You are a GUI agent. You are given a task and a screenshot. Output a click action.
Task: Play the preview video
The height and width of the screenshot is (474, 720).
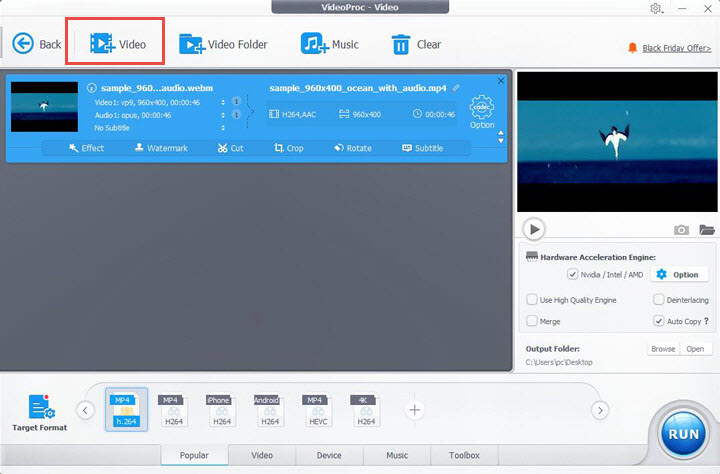pos(534,229)
